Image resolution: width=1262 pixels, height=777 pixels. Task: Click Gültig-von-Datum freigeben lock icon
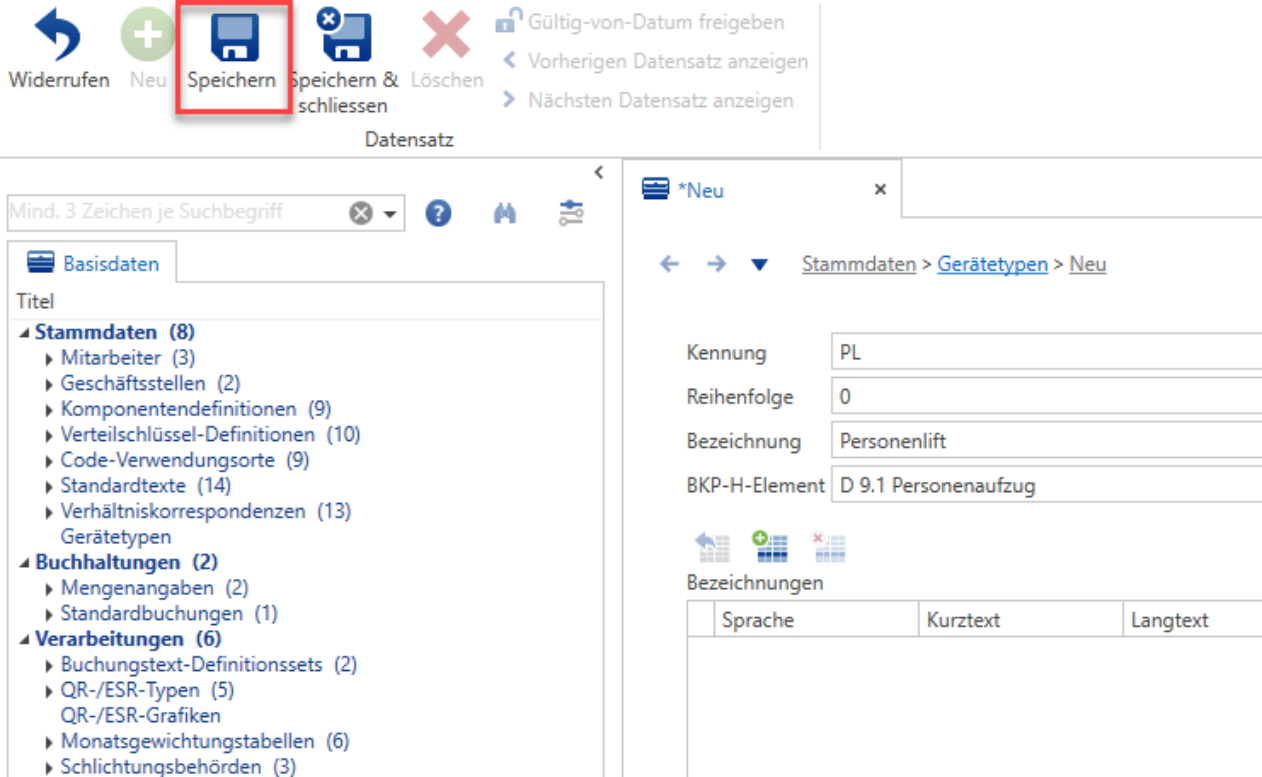tap(509, 21)
